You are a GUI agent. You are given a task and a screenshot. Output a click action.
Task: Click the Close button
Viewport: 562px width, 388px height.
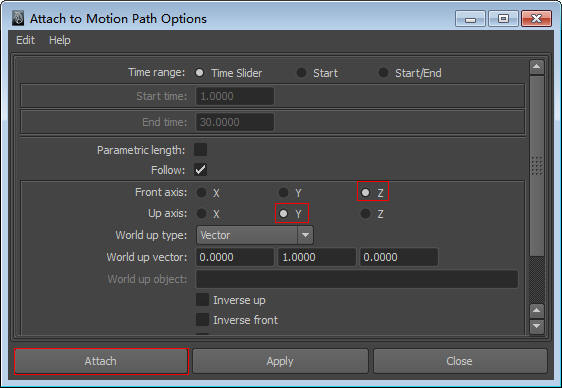point(460,361)
